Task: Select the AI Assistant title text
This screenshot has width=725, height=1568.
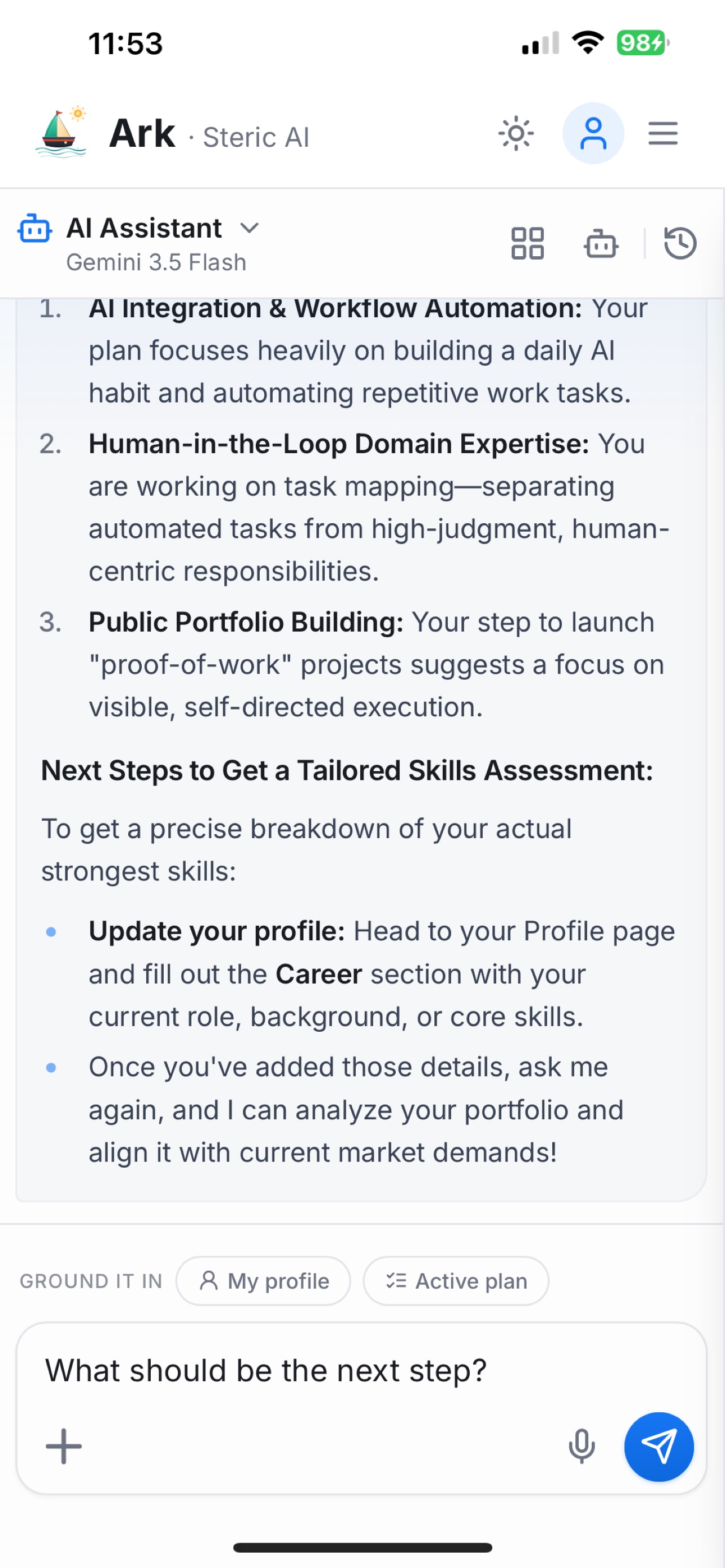Action: [x=143, y=228]
